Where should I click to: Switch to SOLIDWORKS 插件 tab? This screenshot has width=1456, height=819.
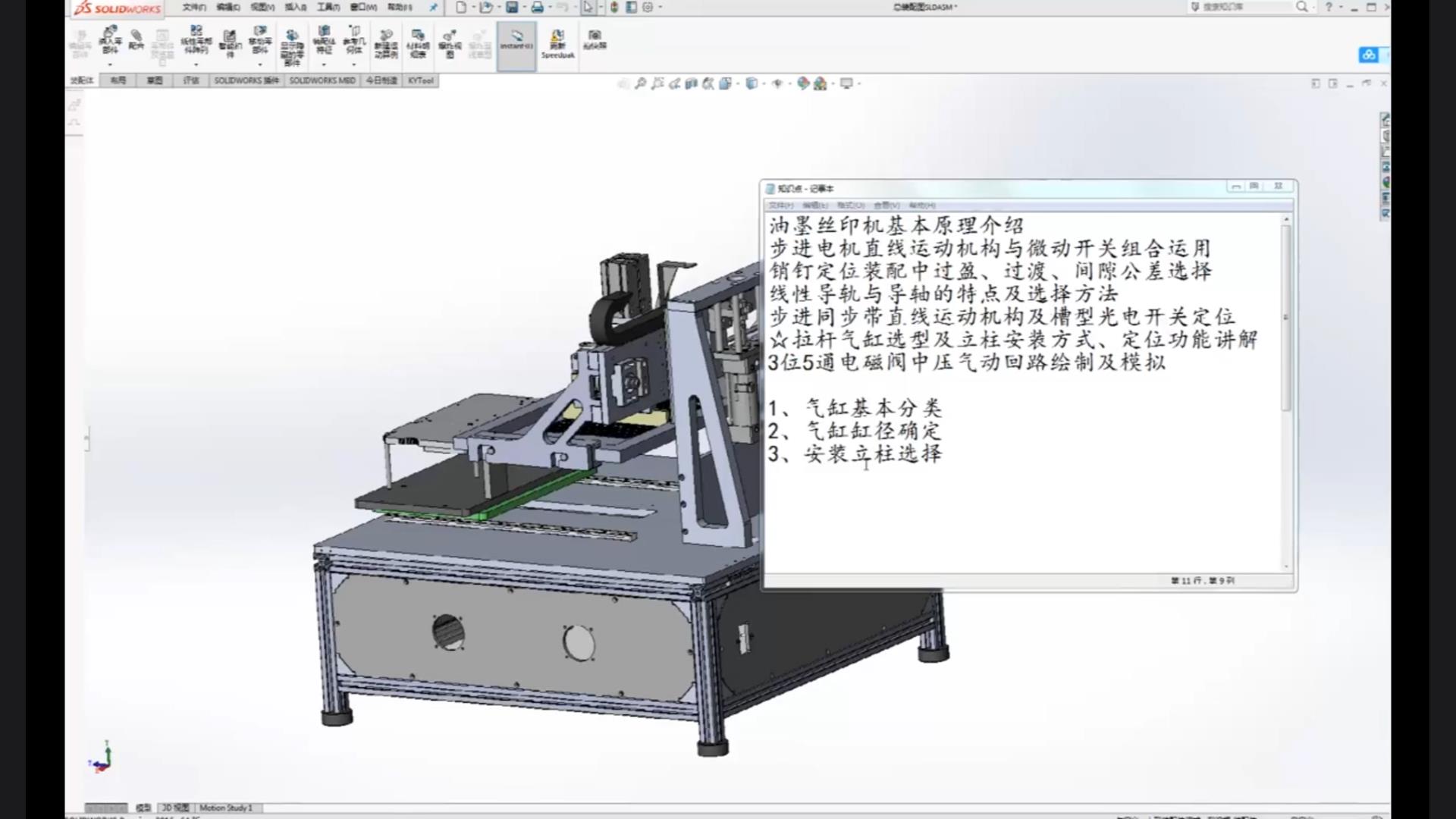pyautogui.click(x=246, y=80)
